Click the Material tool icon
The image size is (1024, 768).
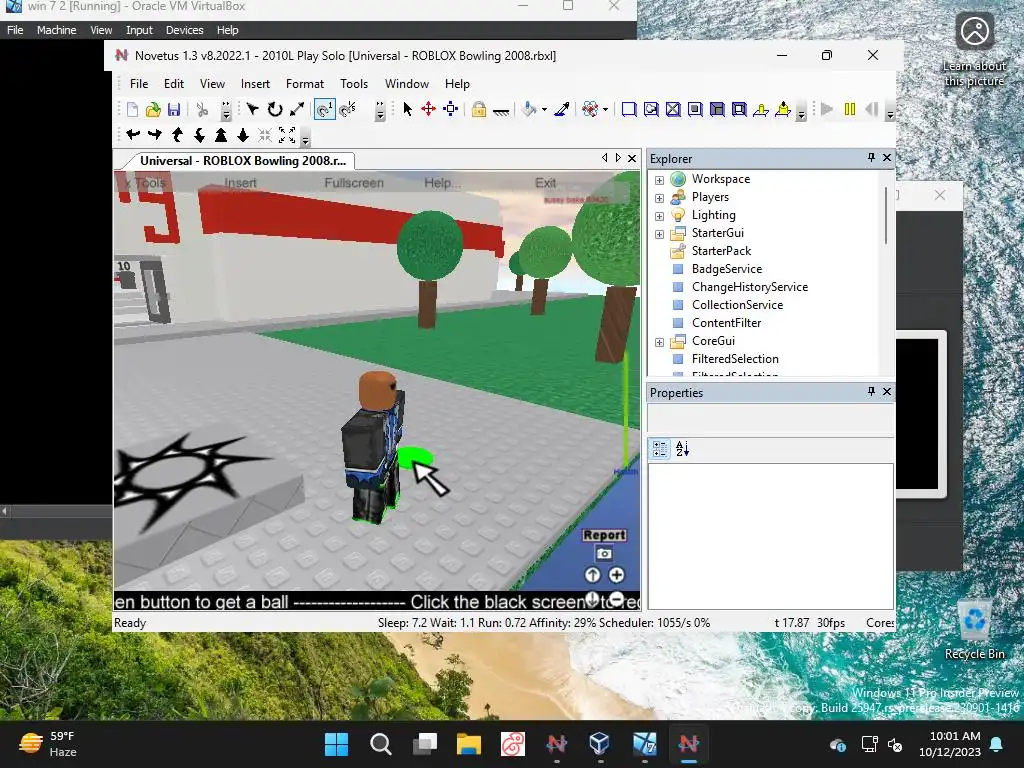pyautogui.click(x=590, y=109)
